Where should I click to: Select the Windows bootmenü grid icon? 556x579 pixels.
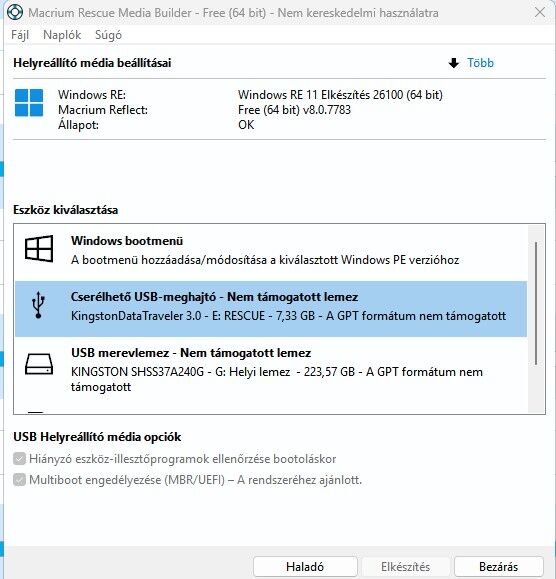pos(39,249)
